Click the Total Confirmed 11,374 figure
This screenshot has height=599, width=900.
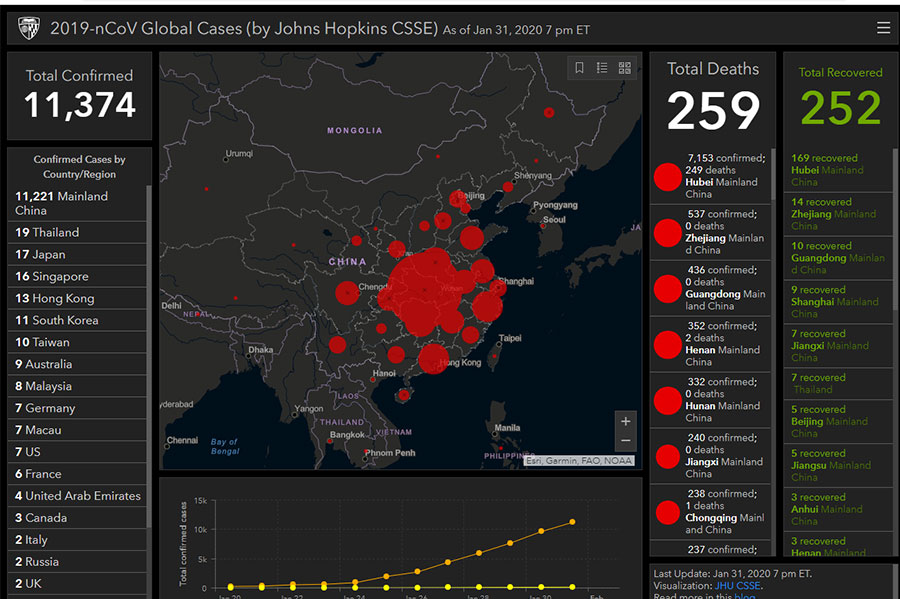[x=80, y=104]
